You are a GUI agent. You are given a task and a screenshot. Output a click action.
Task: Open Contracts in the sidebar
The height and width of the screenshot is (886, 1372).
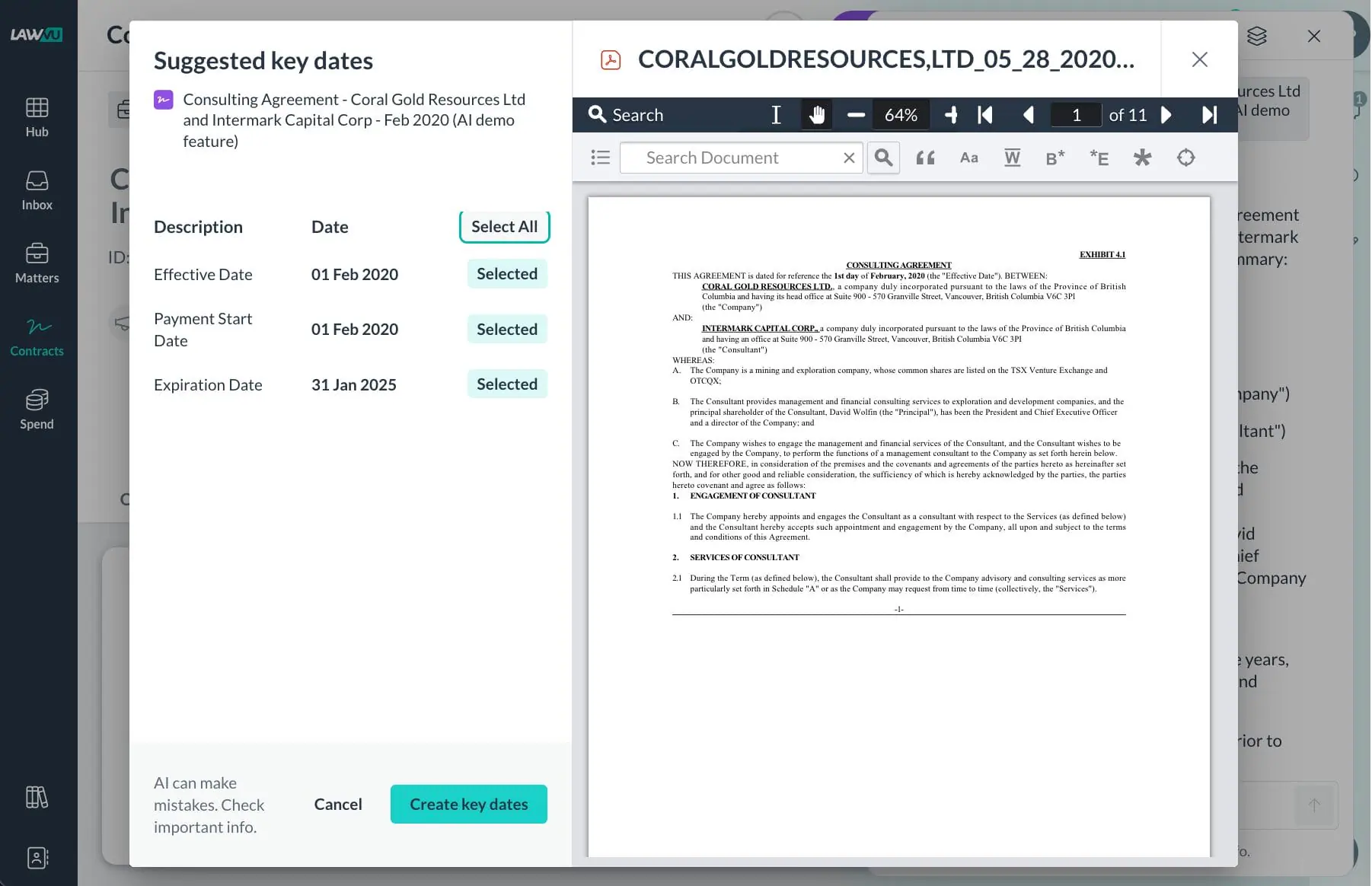[37, 336]
